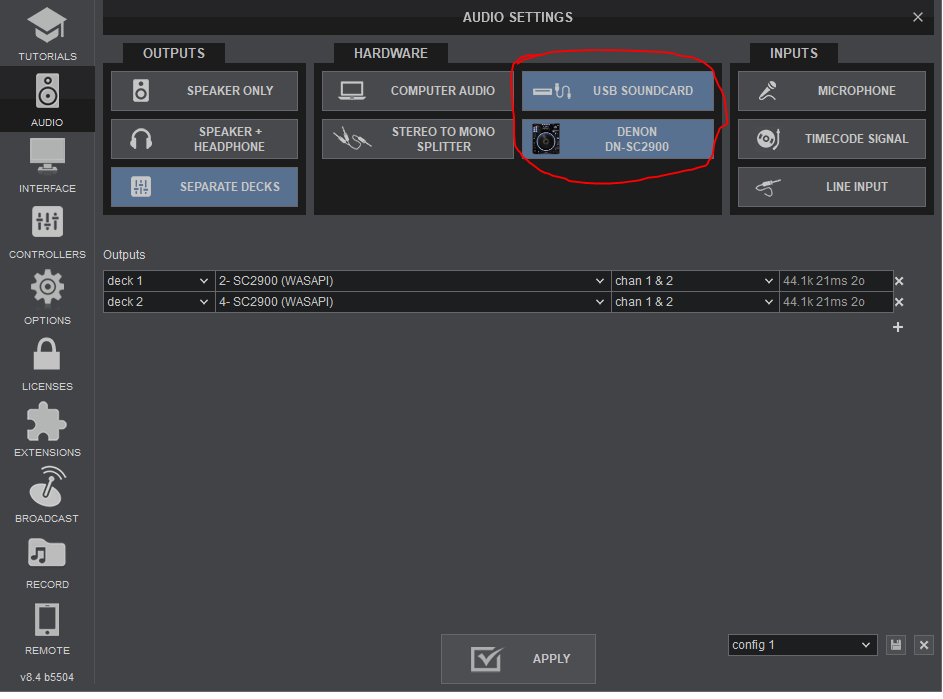Open the 2- SC2900 (WASAPI) device dropdown
943x699 pixels.
click(413, 281)
